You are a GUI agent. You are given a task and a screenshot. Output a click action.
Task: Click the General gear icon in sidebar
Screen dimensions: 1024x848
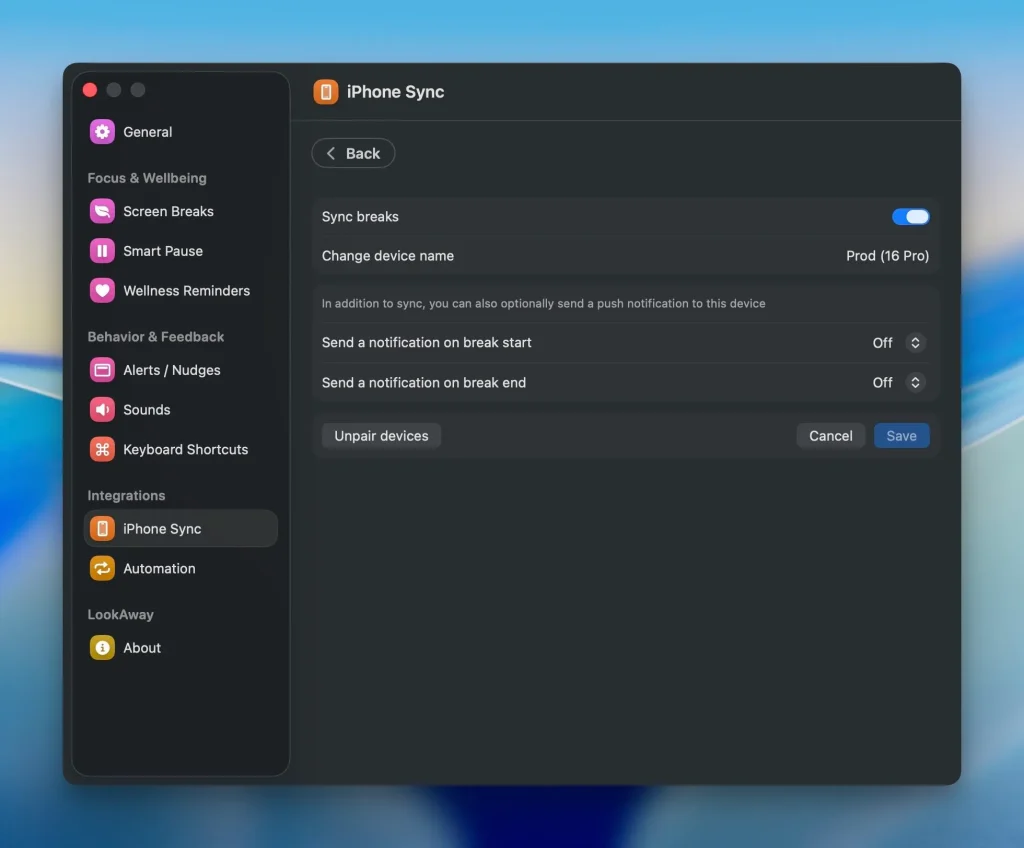(102, 132)
